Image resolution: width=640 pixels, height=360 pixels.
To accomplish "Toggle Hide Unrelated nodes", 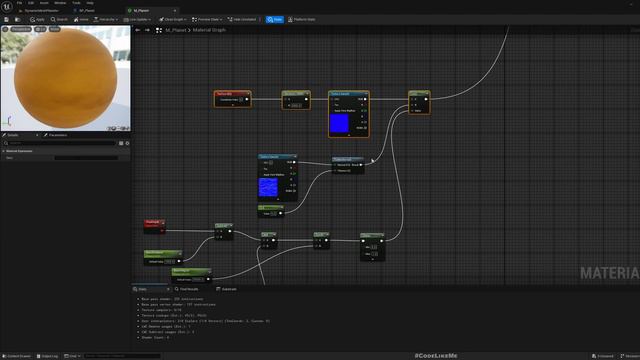I will 242,19.
